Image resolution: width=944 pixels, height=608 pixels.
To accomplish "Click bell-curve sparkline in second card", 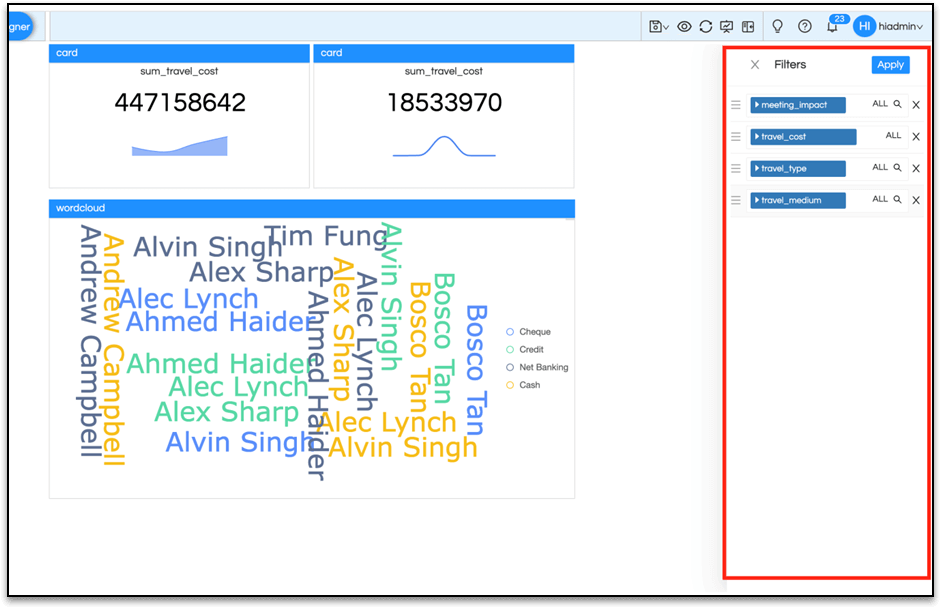I will pyautogui.click(x=444, y=146).
